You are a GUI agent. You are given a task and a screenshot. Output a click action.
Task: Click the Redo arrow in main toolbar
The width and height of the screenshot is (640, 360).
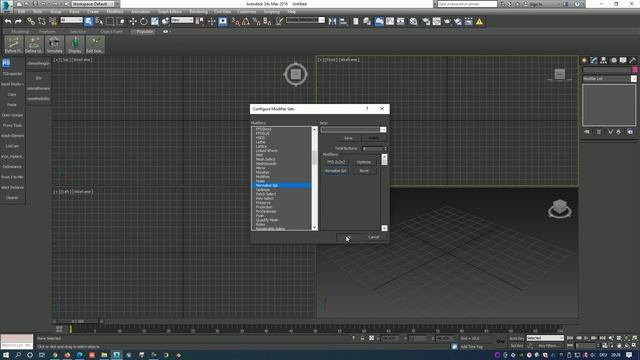click(18, 21)
